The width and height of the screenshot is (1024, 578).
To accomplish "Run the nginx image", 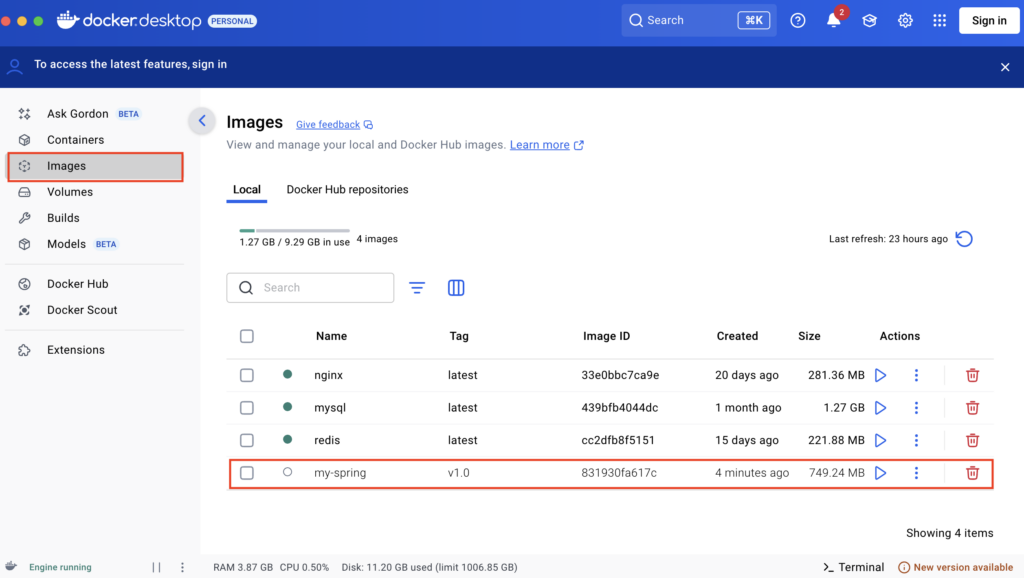I will coord(880,375).
